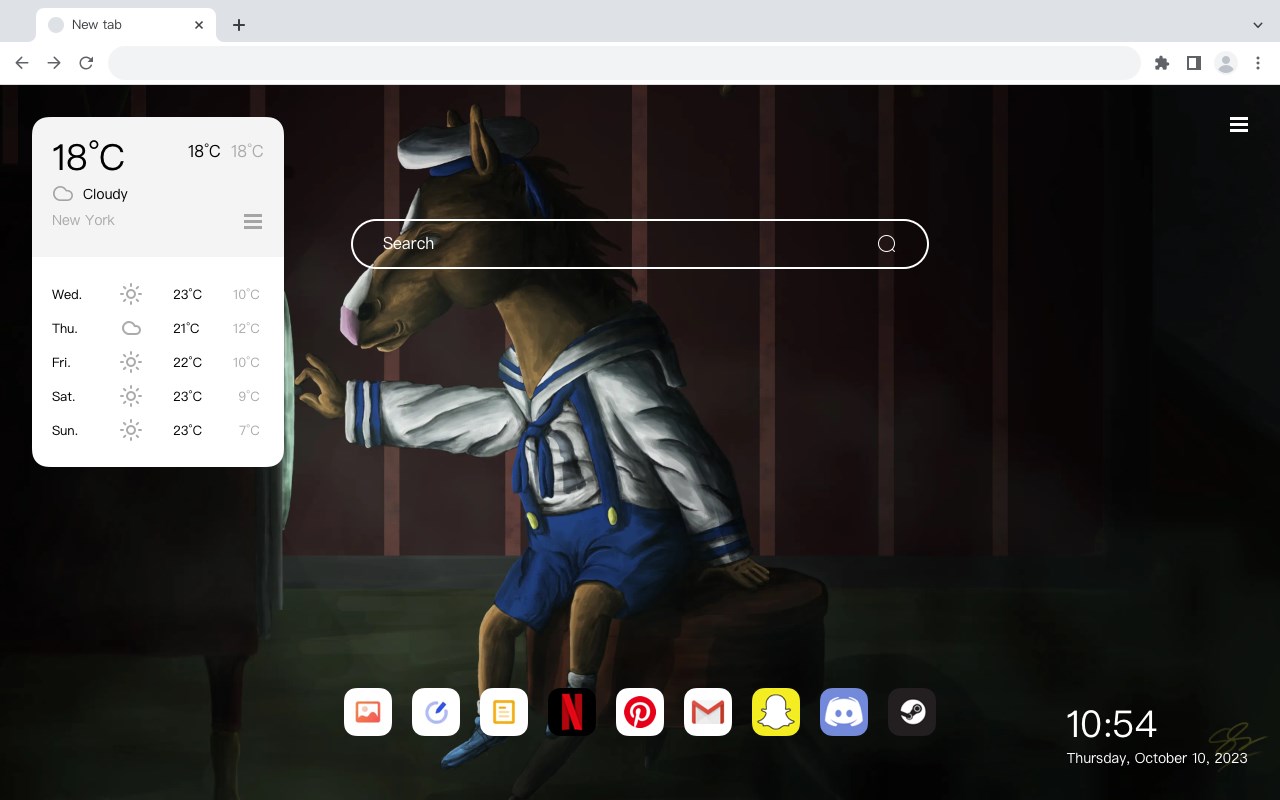This screenshot has height=800, width=1280.
Task: Click the Thursday, October 10, 2023 date
Action: pos(1157,758)
